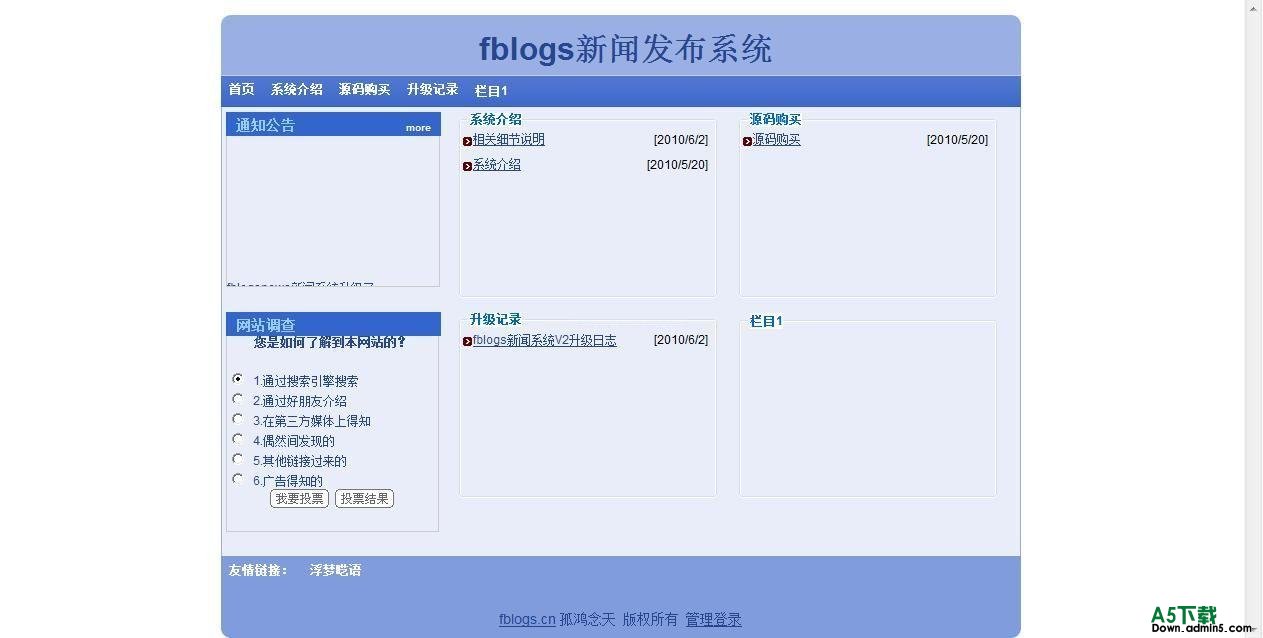
Task: Choose radio option 3.在第三方媒体上得知
Action: 238,419
